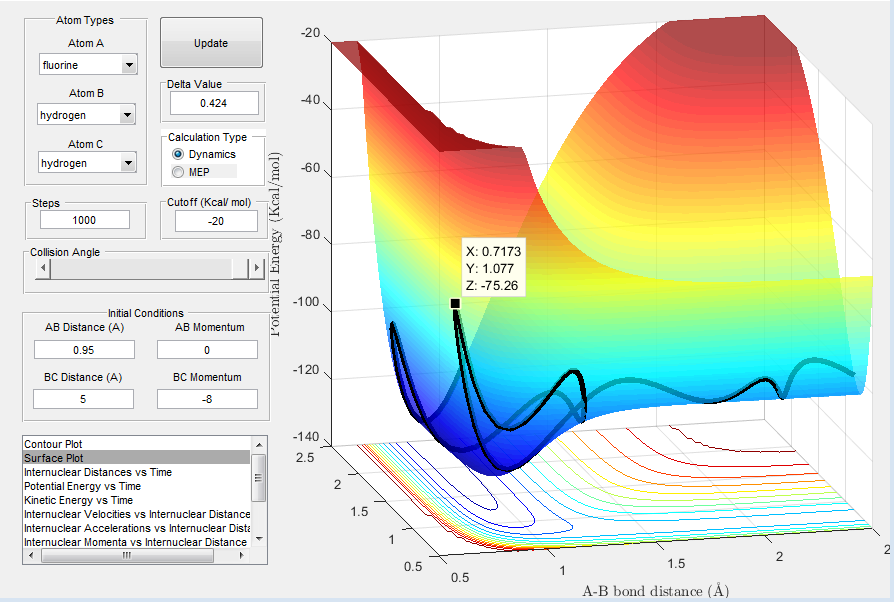Image resolution: width=894 pixels, height=602 pixels.
Task: Click the Steps field showing 1000
Action: [84, 220]
